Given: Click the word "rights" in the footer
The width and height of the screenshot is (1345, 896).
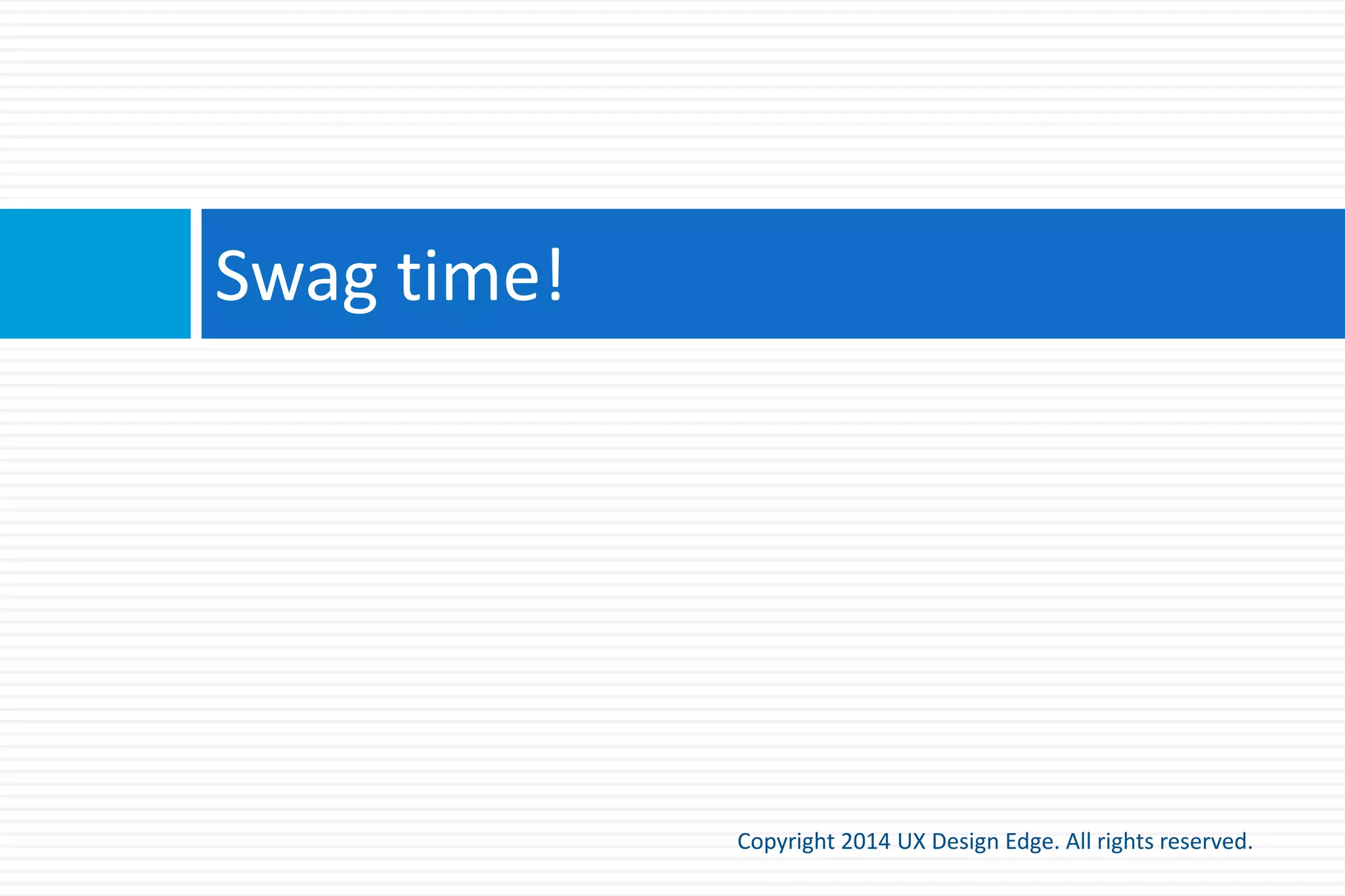Looking at the screenshot, I should (1125, 842).
